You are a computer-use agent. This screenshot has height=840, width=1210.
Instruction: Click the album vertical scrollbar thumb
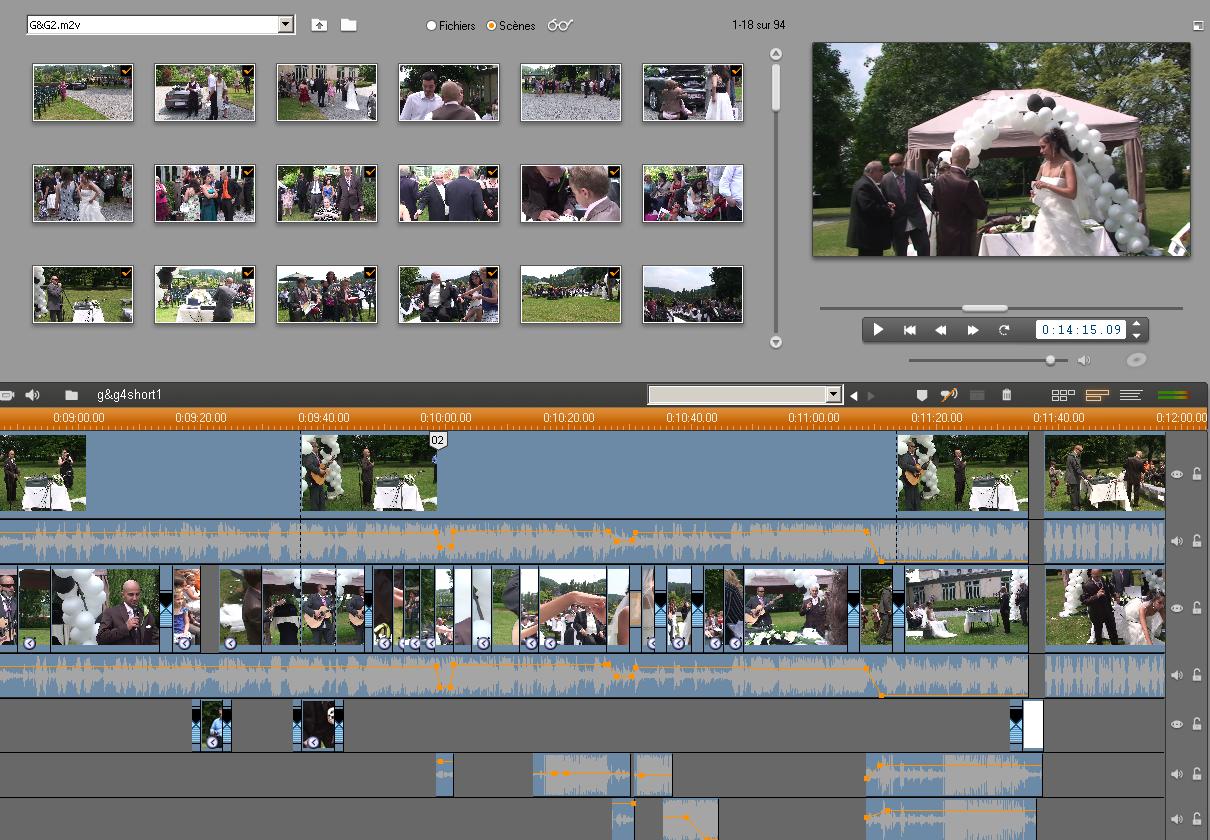coord(776,87)
